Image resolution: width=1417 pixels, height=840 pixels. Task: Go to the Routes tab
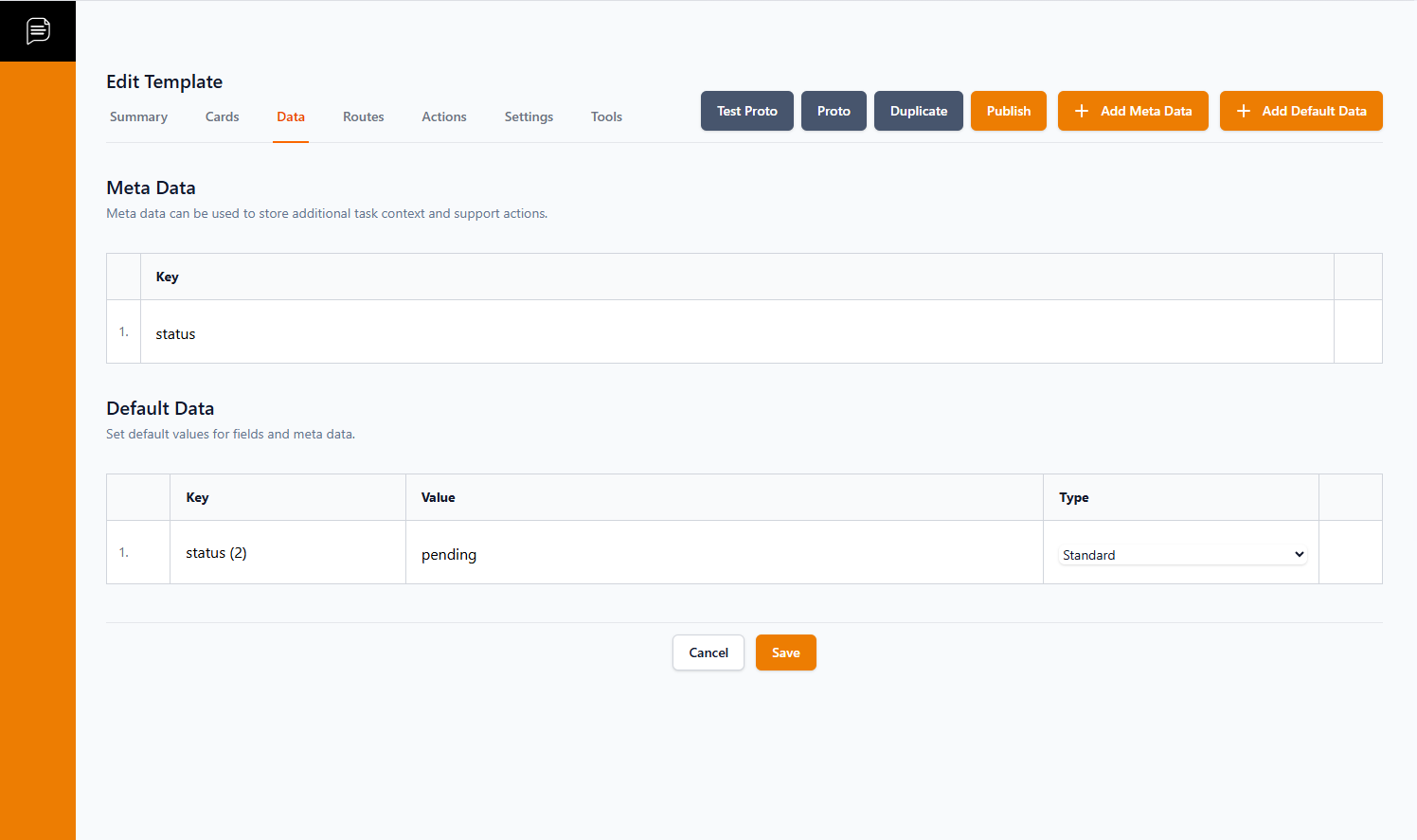[363, 116]
